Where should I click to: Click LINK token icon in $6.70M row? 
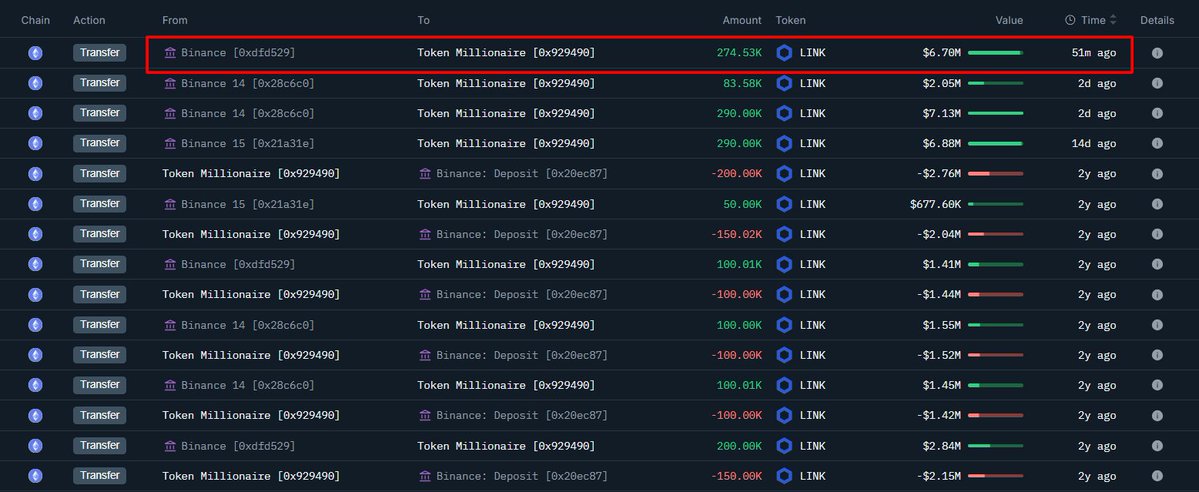[784, 53]
